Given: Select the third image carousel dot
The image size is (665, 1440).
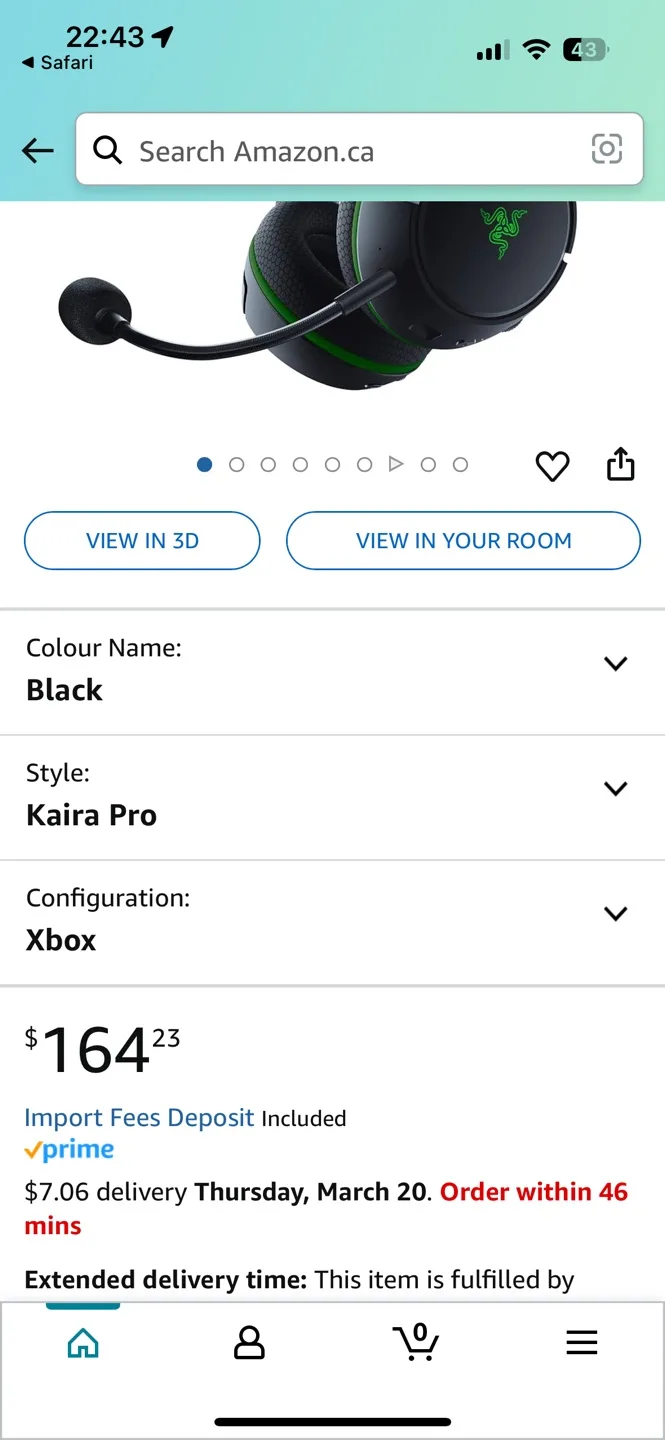Looking at the screenshot, I should coord(268,464).
